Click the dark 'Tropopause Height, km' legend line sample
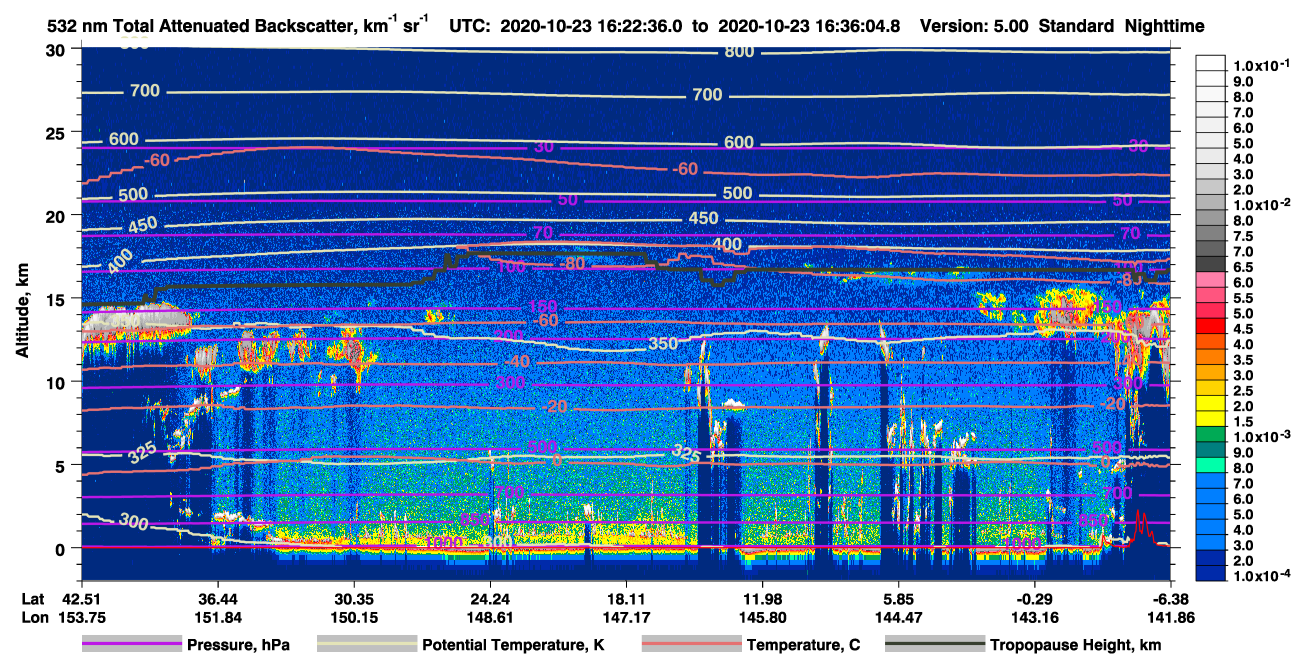 click(x=935, y=645)
